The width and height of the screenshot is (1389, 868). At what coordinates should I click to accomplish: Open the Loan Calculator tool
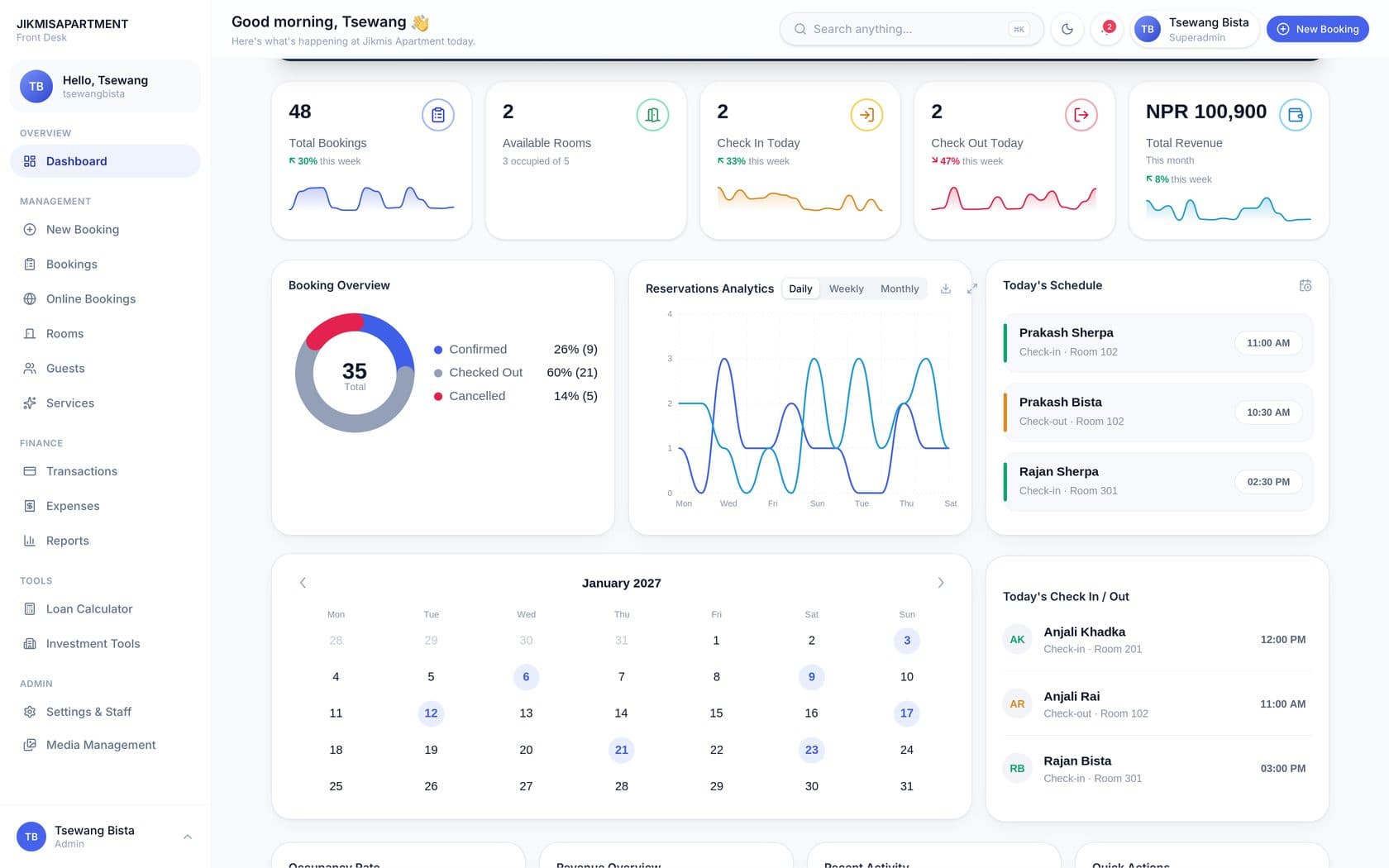click(105, 609)
